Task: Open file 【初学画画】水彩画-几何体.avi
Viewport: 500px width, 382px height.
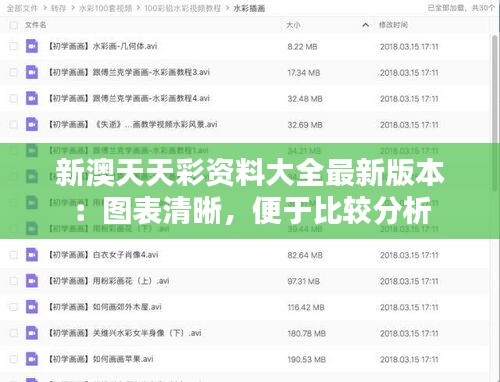Action: tap(103, 46)
